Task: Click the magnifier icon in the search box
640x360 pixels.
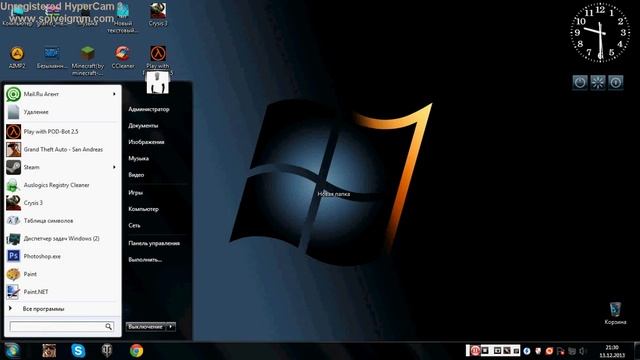Action: (x=108, y=326)
